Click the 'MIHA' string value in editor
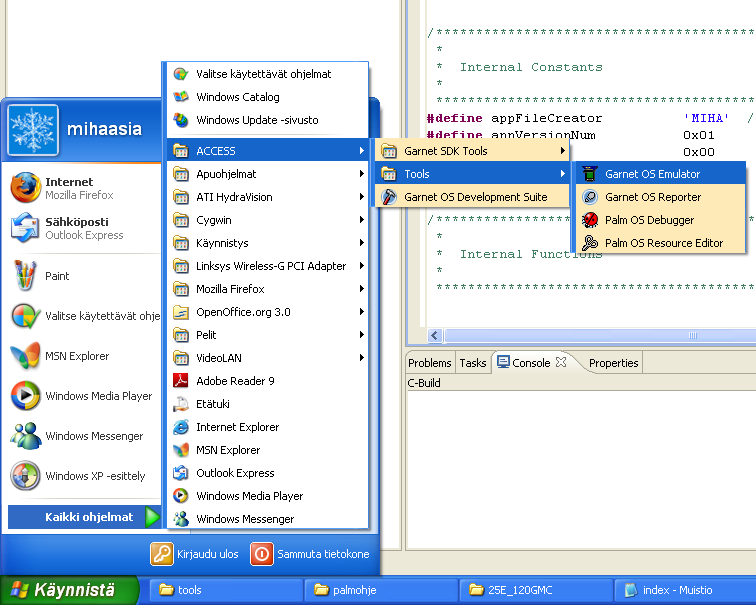The height and width of the screenshot is (605, 756). pyautogui.click(x=706, y=118)
